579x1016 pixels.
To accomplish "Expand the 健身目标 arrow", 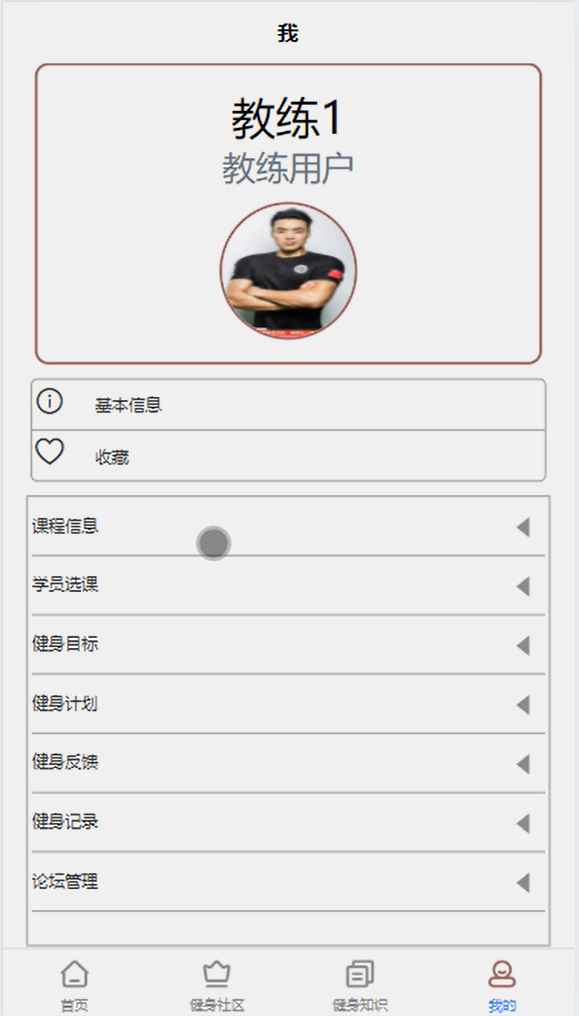I will tap(523, 645).
